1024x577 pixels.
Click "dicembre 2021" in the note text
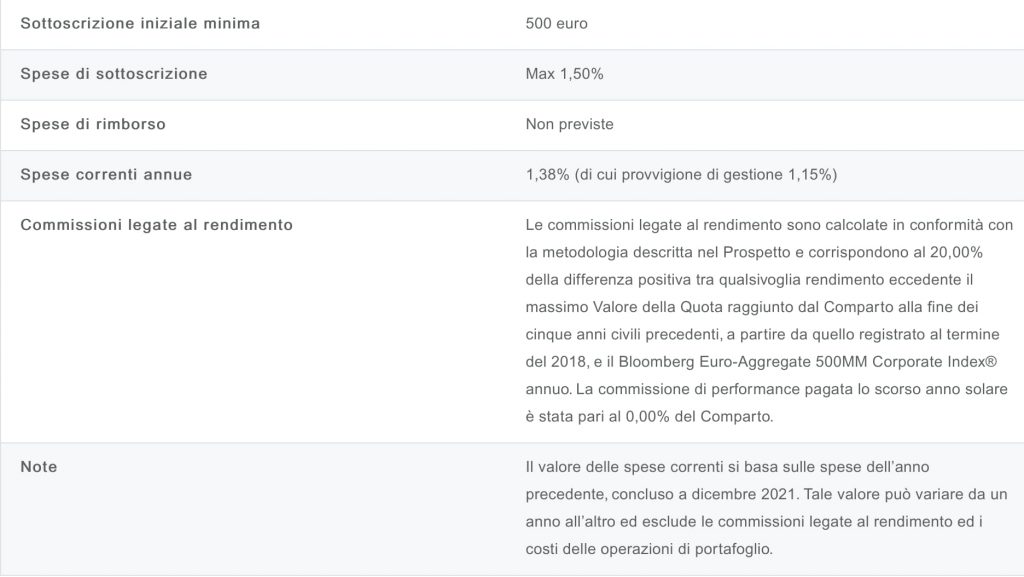tap(728, 495)
